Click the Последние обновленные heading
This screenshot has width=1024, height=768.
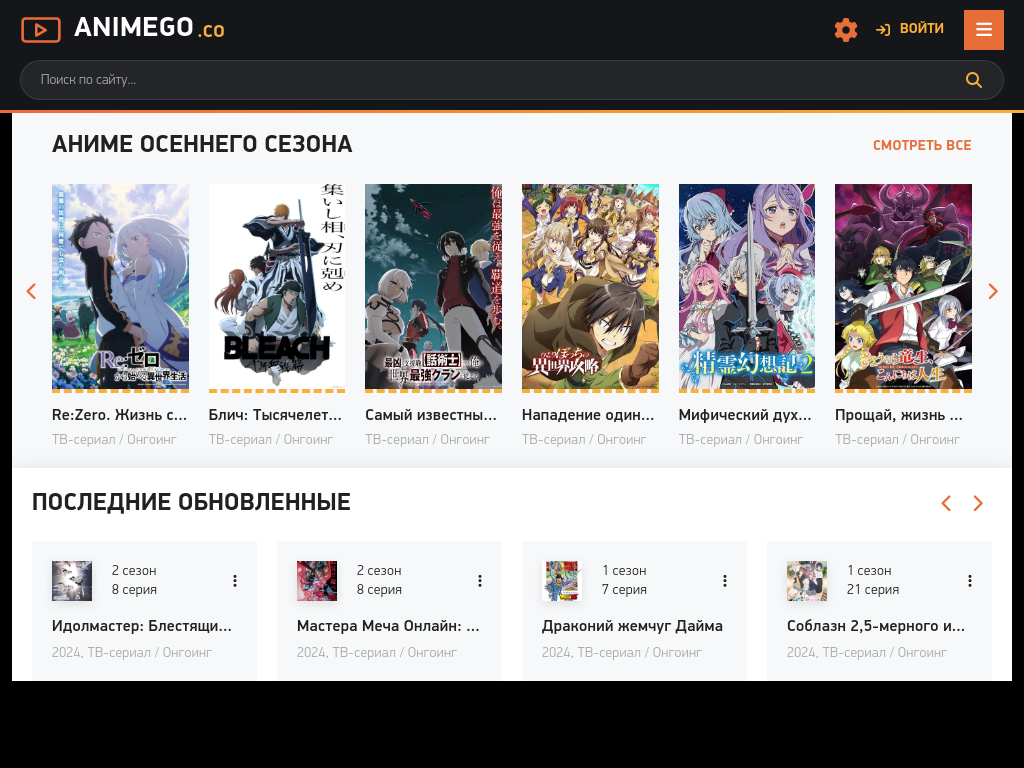tap(191, 502)
